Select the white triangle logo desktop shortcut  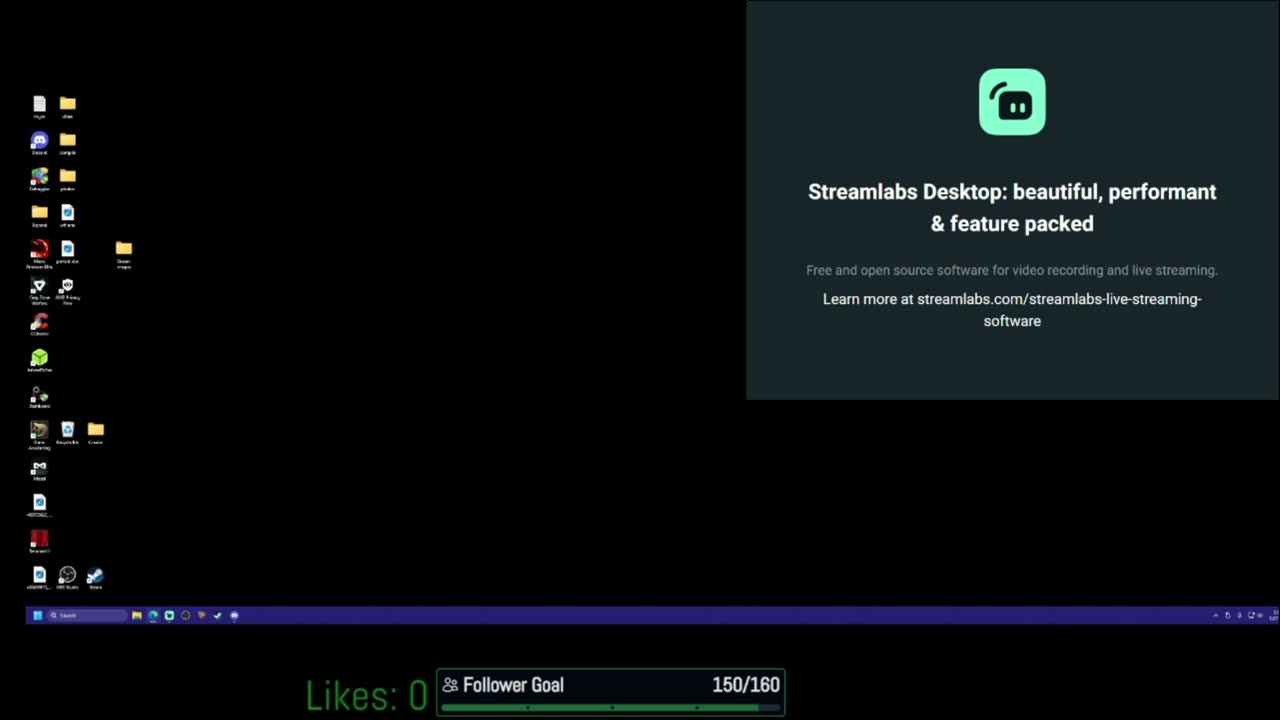pyautogui.click(x=39, y=289)
